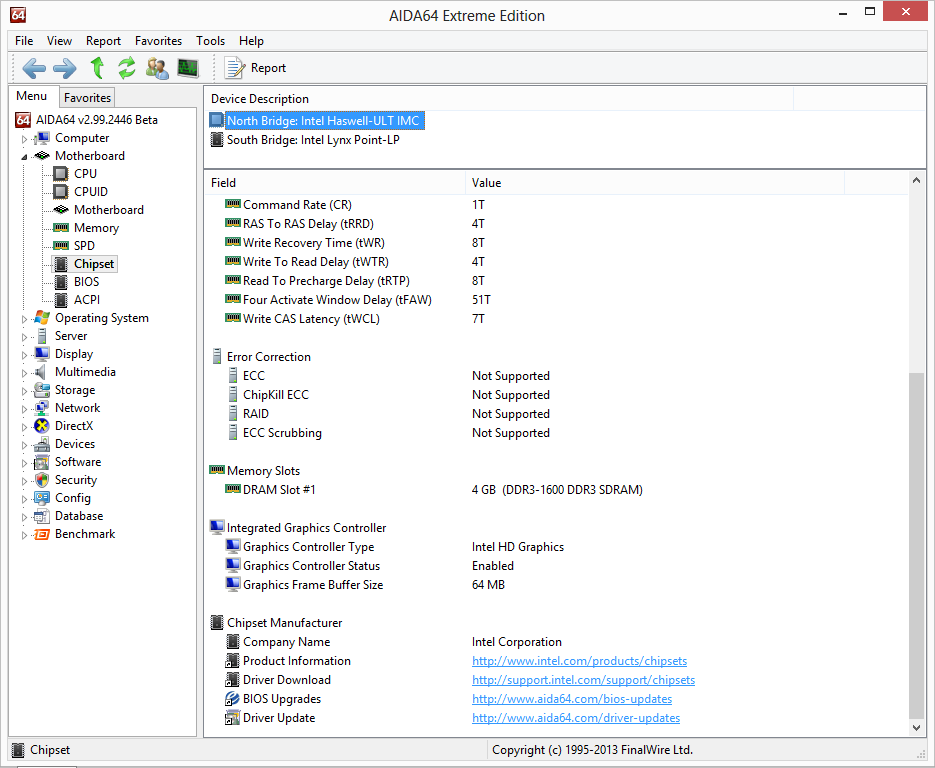Click the vertical scrollbar thumb in details pane
The width and height of the screenshot is (935, 768).
[917, 545]
